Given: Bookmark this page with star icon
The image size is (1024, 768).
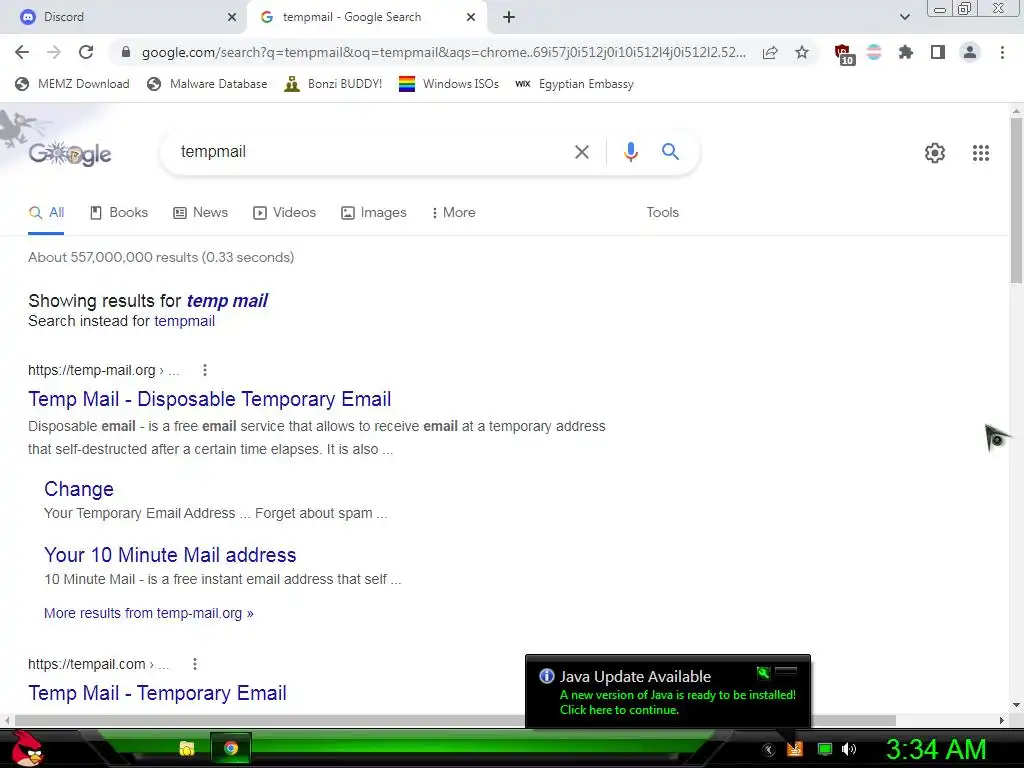Looking at the screenshot, I should click(801, 52).
